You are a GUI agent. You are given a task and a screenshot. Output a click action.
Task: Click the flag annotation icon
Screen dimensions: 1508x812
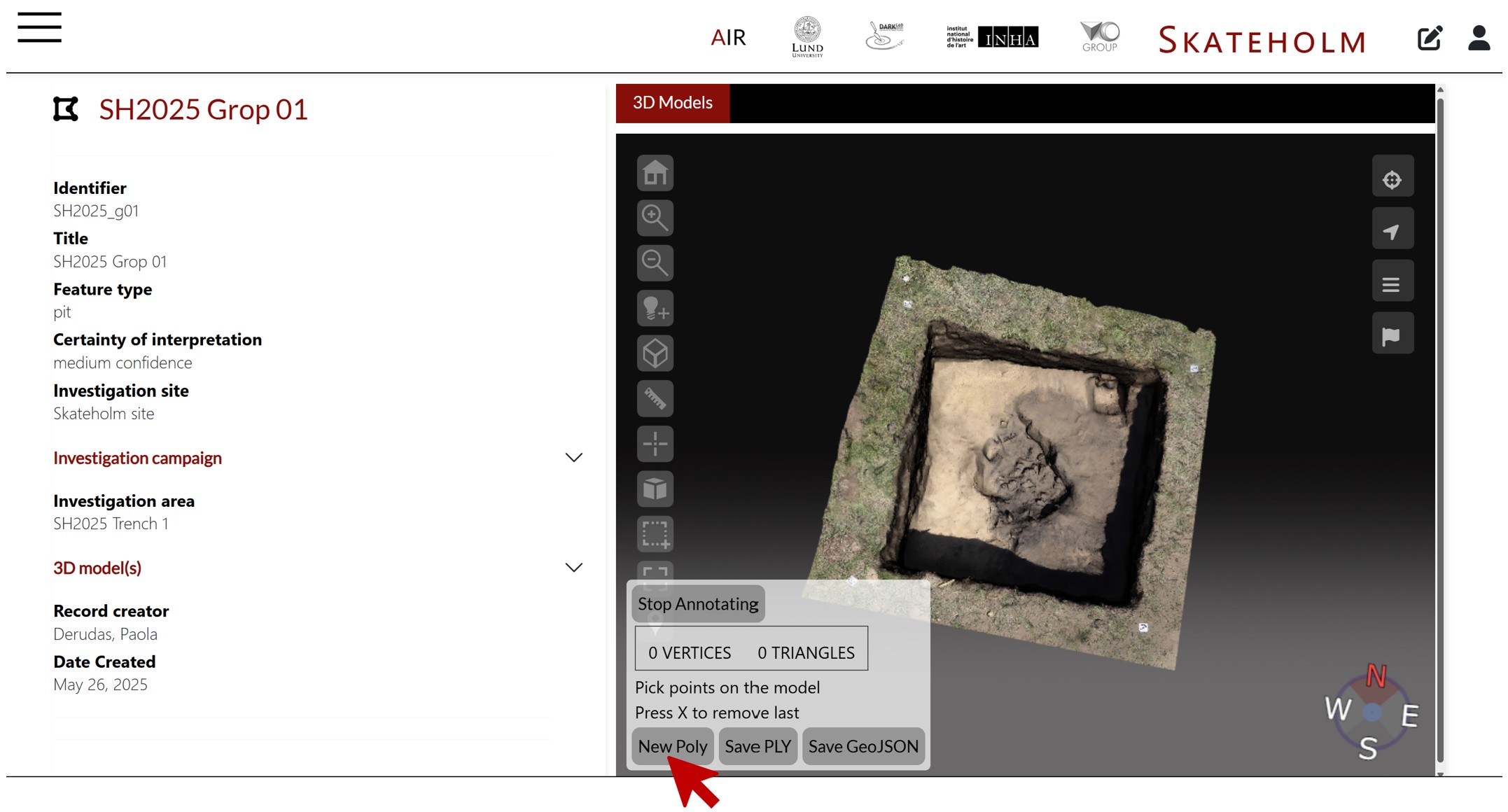point(1392,336)
